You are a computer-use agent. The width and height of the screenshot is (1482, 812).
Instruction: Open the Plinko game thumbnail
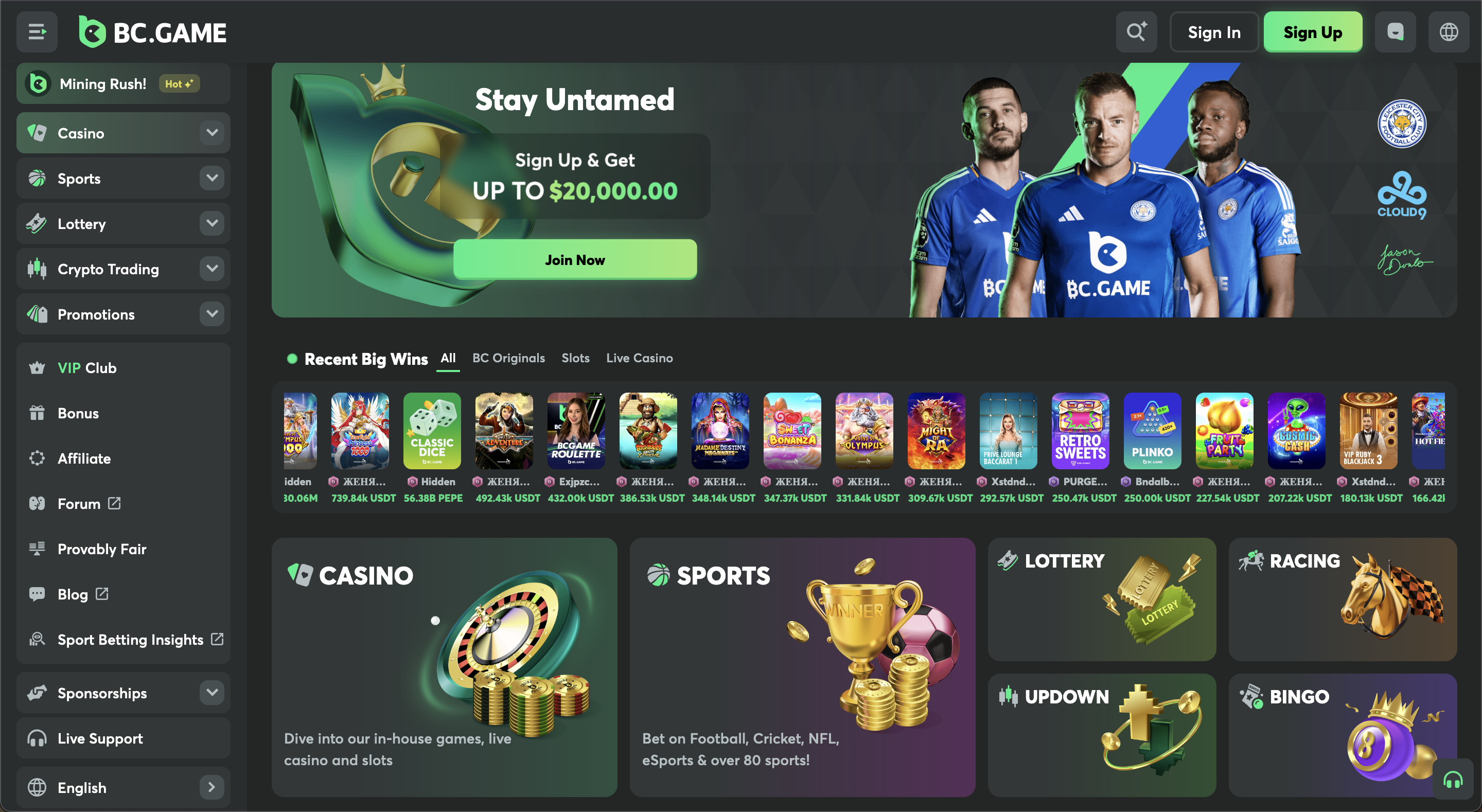[x=1152, y=431]
